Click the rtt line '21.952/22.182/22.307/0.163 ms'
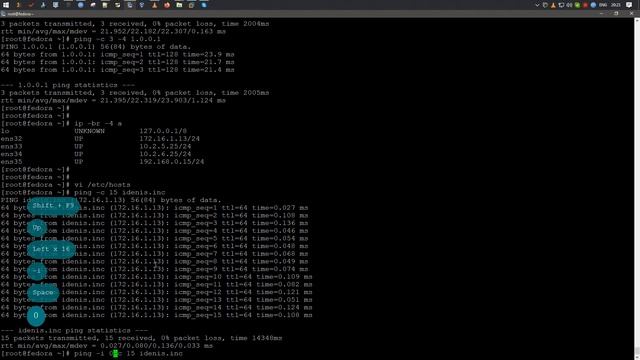640x360 pixels. click(x=113, y=31)
